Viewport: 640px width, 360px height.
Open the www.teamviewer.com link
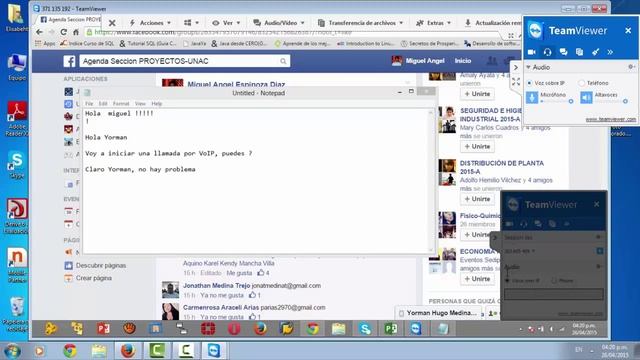tap(611, 119)
